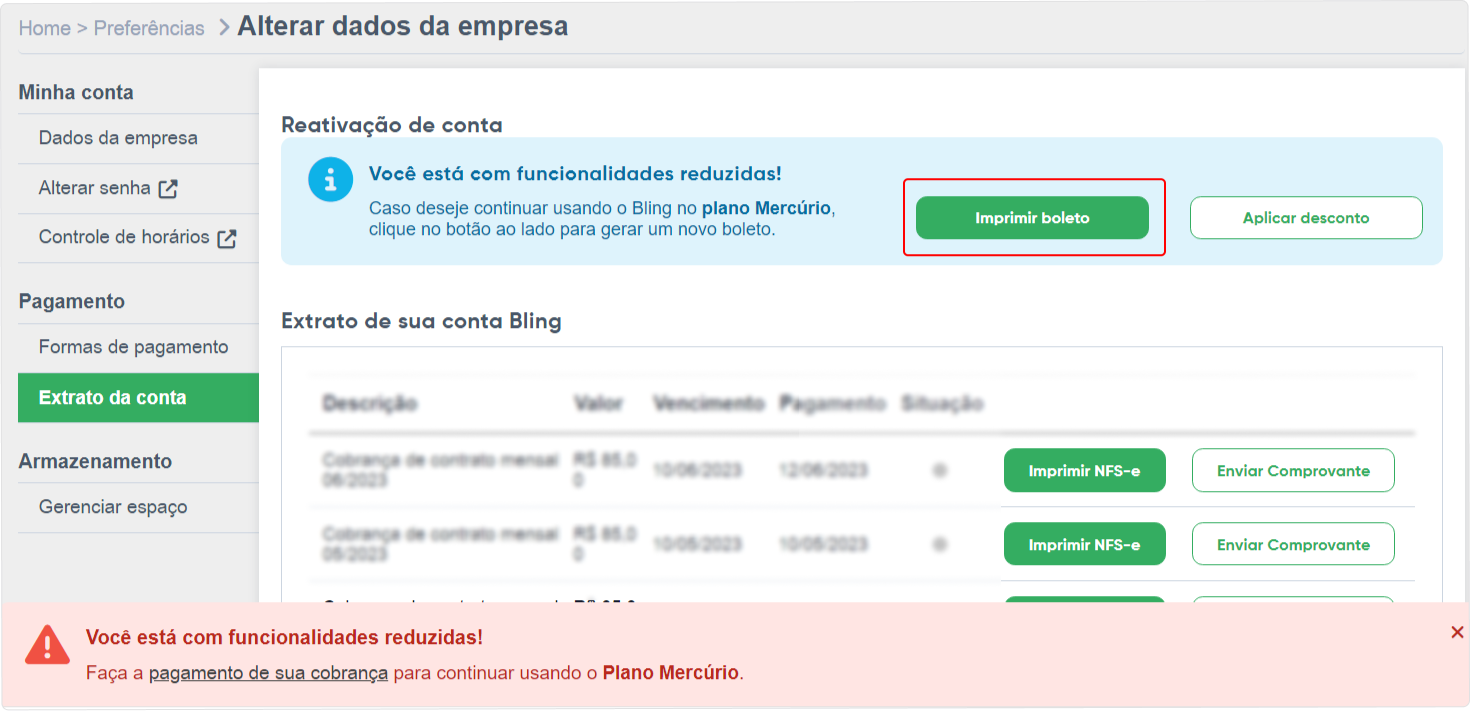Click Plano Mercúrio text in red banner
The image size is (1470, 711).
tap(671, 673)
